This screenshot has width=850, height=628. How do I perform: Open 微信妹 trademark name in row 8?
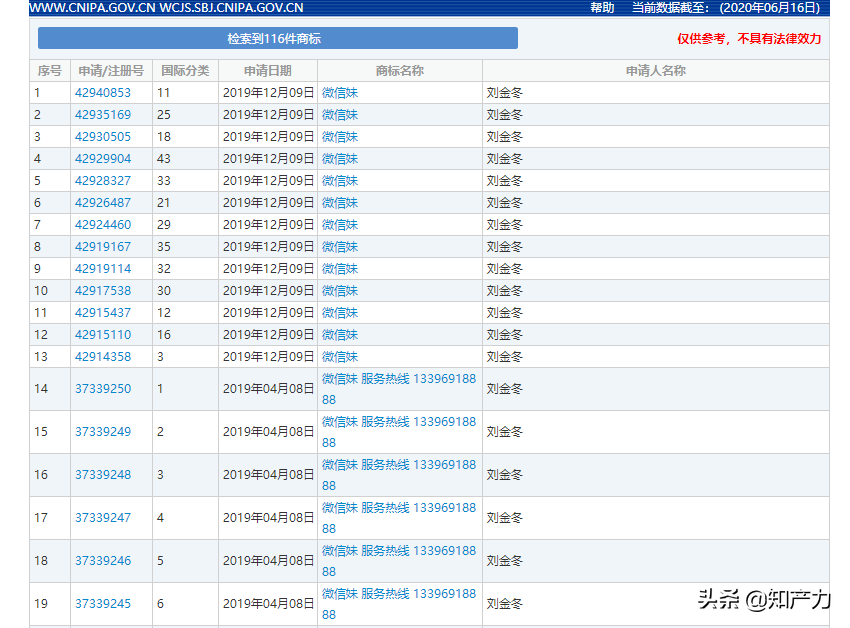tap(340, 247)
